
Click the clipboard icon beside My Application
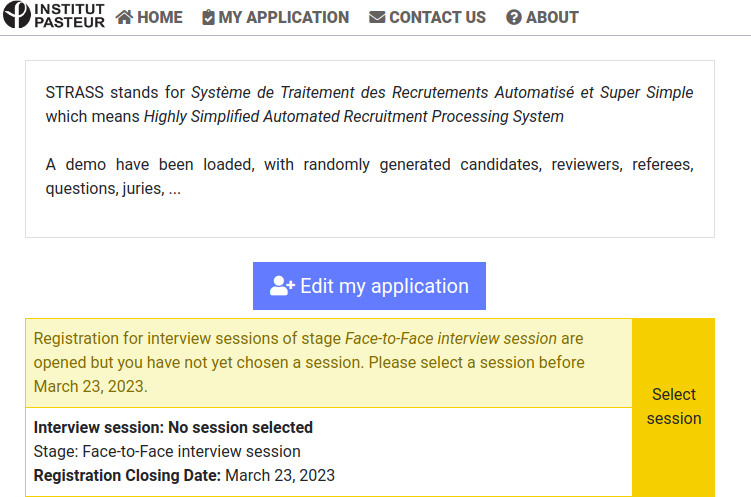(x=208, y=17)
